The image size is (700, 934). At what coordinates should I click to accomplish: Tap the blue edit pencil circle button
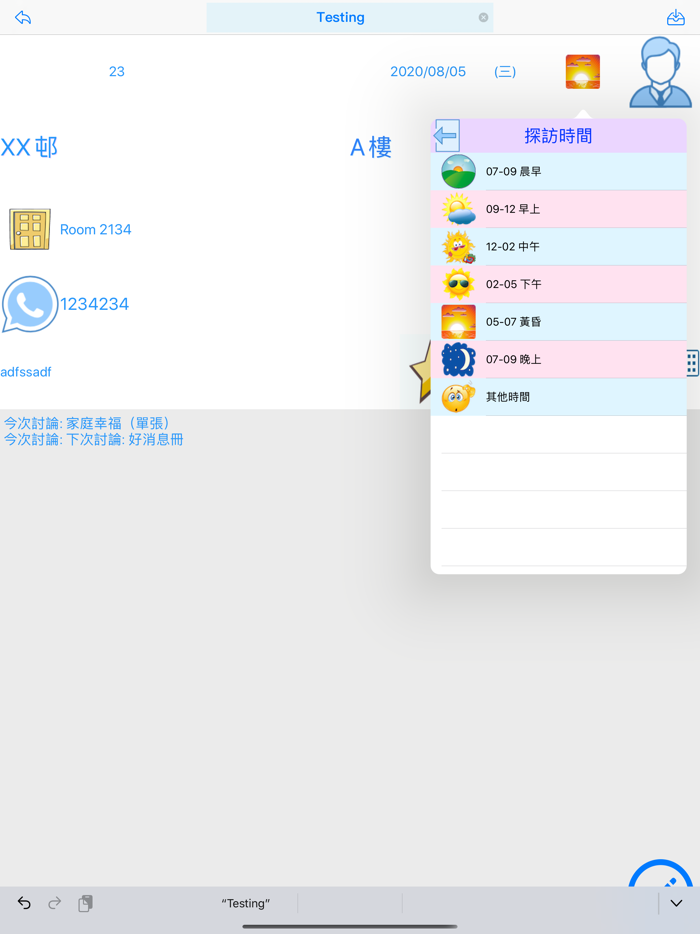661,873
